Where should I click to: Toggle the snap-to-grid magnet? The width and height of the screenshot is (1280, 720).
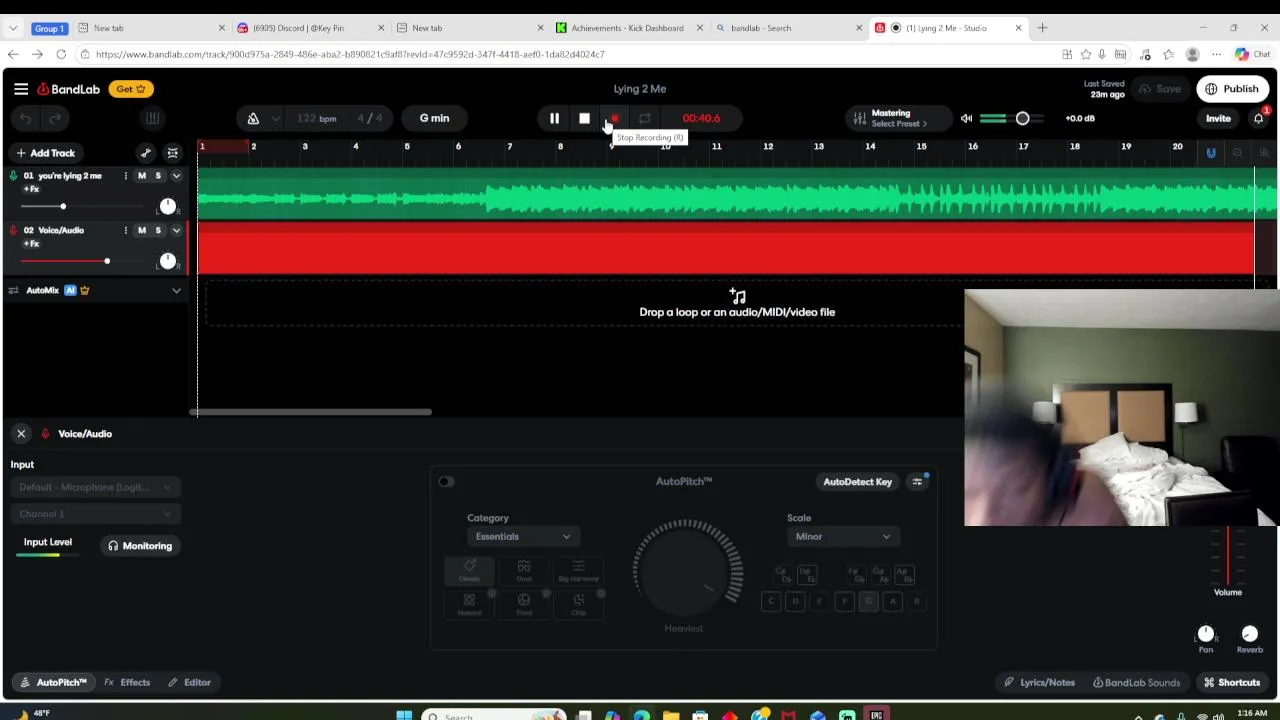tap(1211, 153)
